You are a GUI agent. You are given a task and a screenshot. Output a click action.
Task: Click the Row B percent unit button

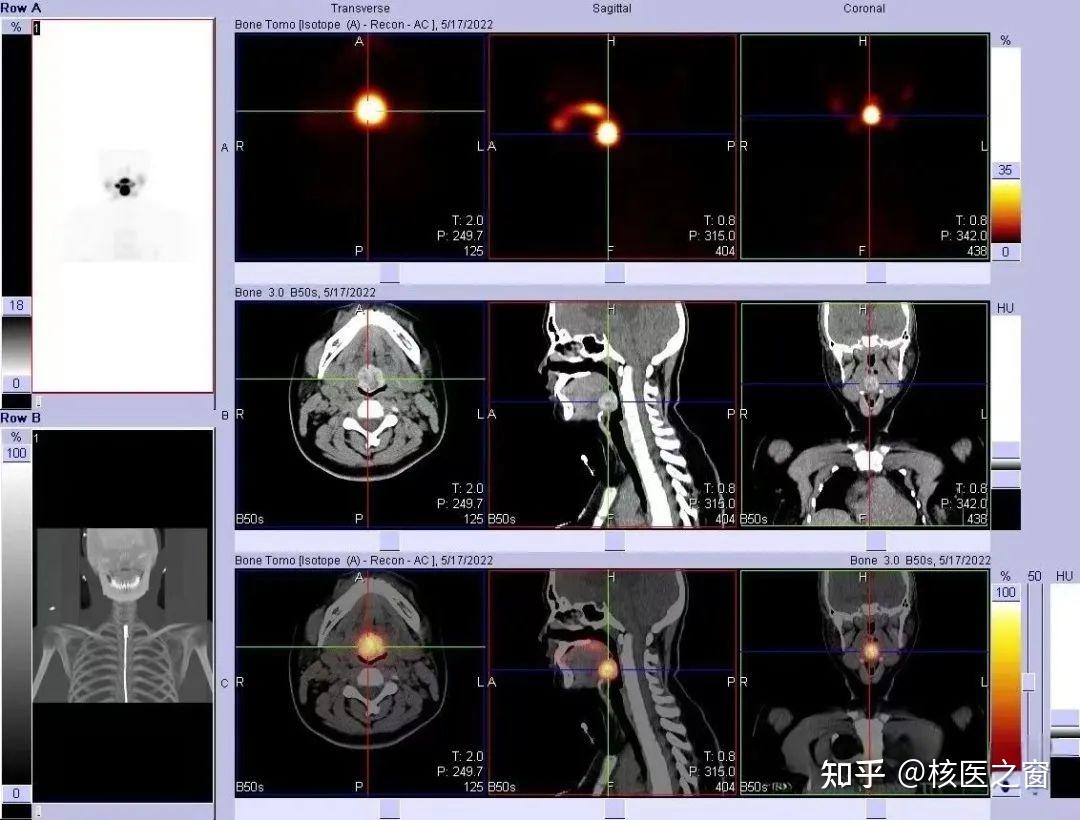pyautogui.click(x=17, y=437)
